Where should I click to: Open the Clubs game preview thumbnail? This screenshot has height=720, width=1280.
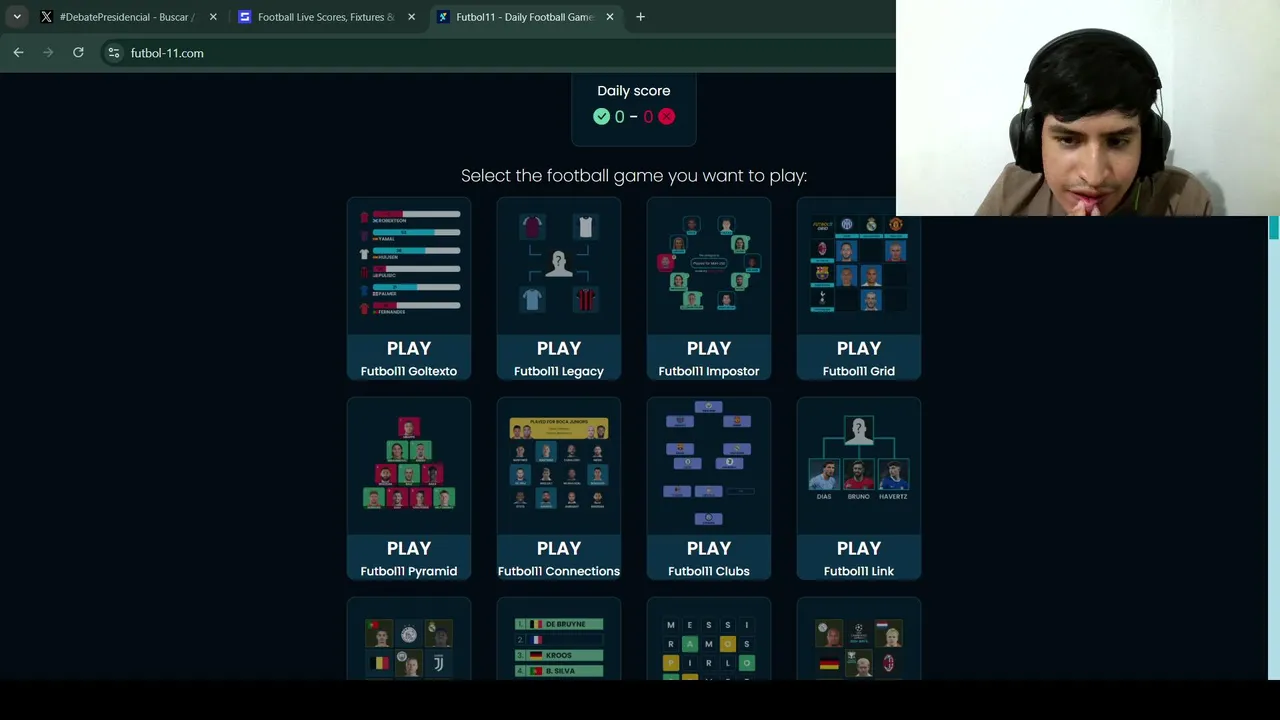click(709, 465)
